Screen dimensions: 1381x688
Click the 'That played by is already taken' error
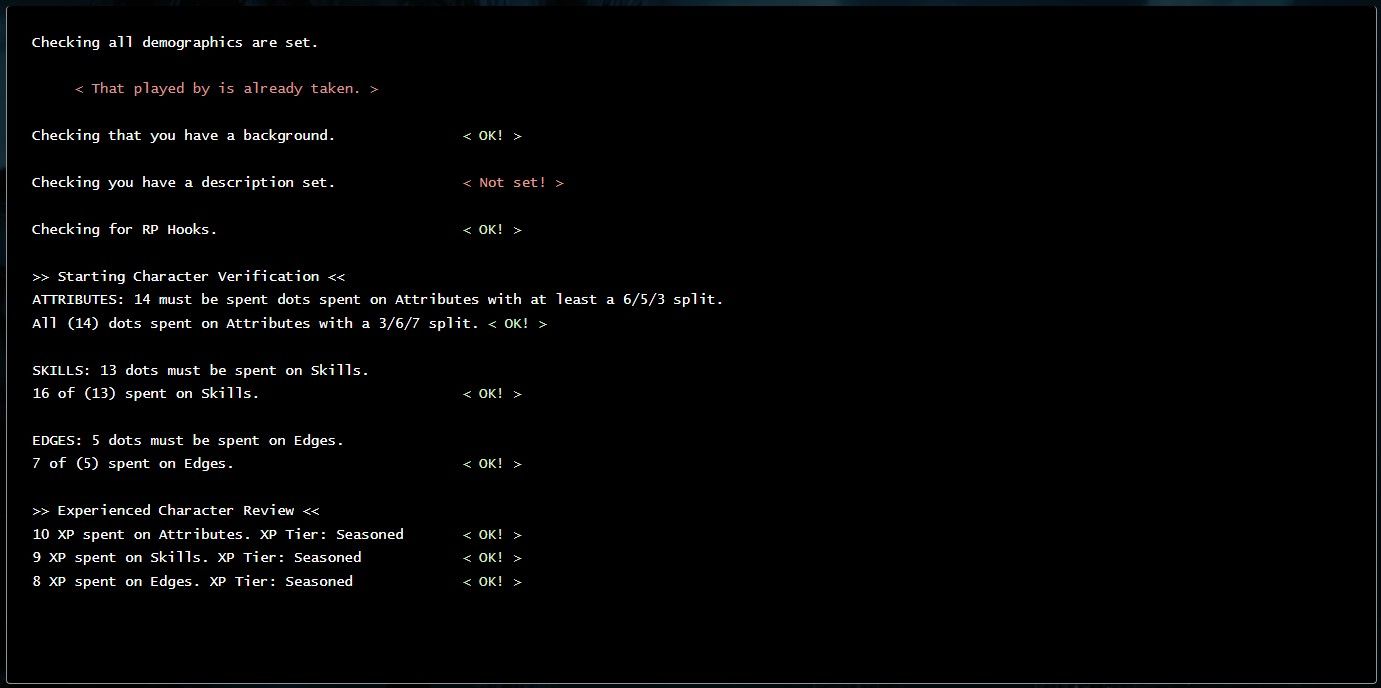click(x=226, y=89)
